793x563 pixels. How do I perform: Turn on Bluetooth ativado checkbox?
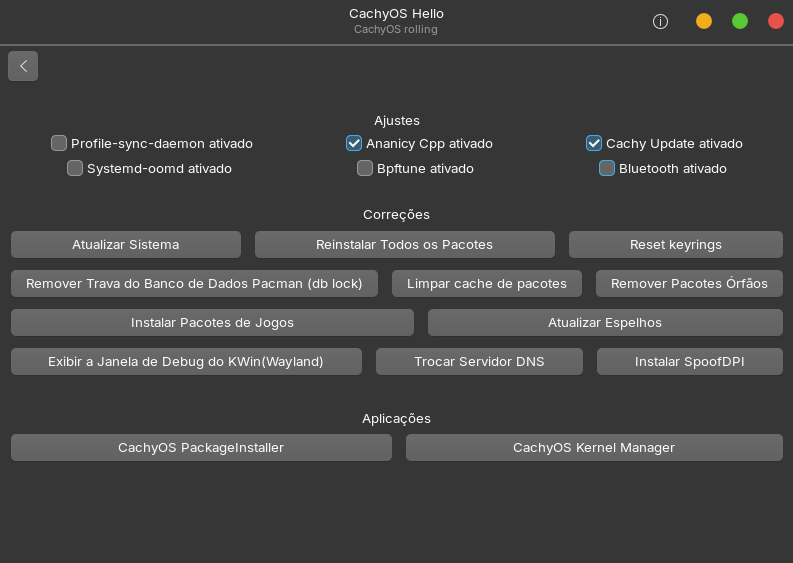tap(607, 168)
